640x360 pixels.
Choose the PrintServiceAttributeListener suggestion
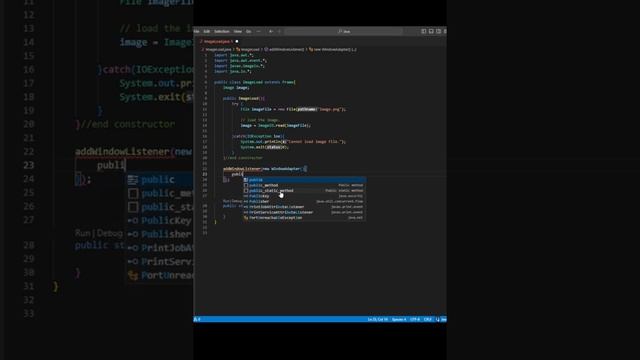304,212
